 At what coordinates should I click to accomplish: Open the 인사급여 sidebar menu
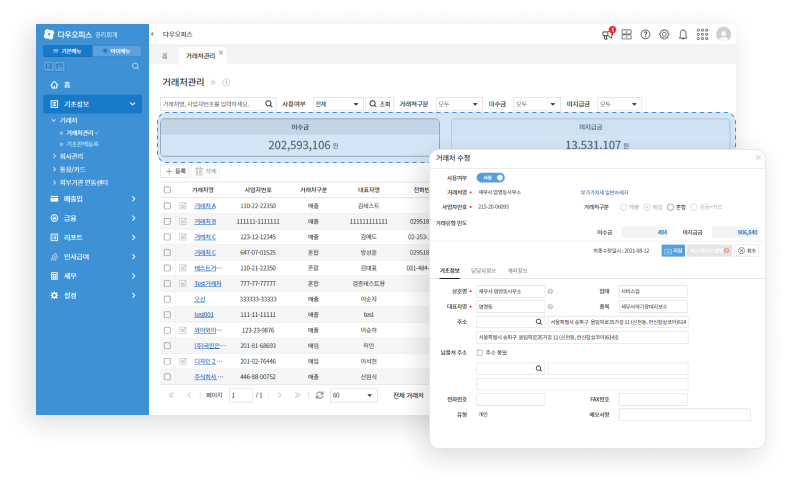click(92, 257)
